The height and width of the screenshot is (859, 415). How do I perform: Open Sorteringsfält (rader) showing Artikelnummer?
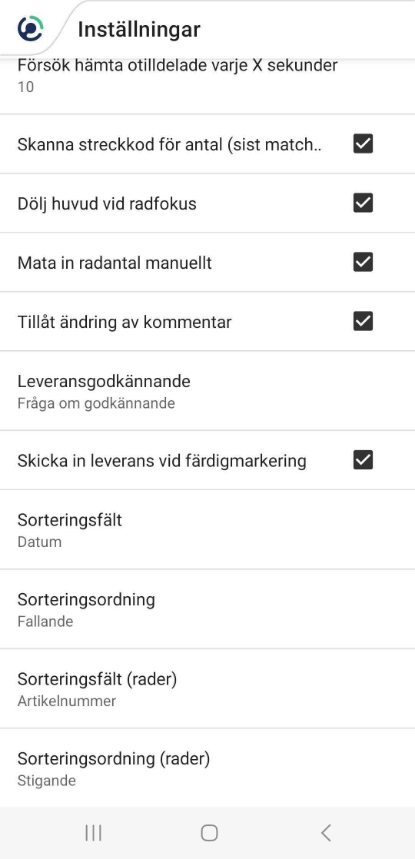(x=208, y=689)
